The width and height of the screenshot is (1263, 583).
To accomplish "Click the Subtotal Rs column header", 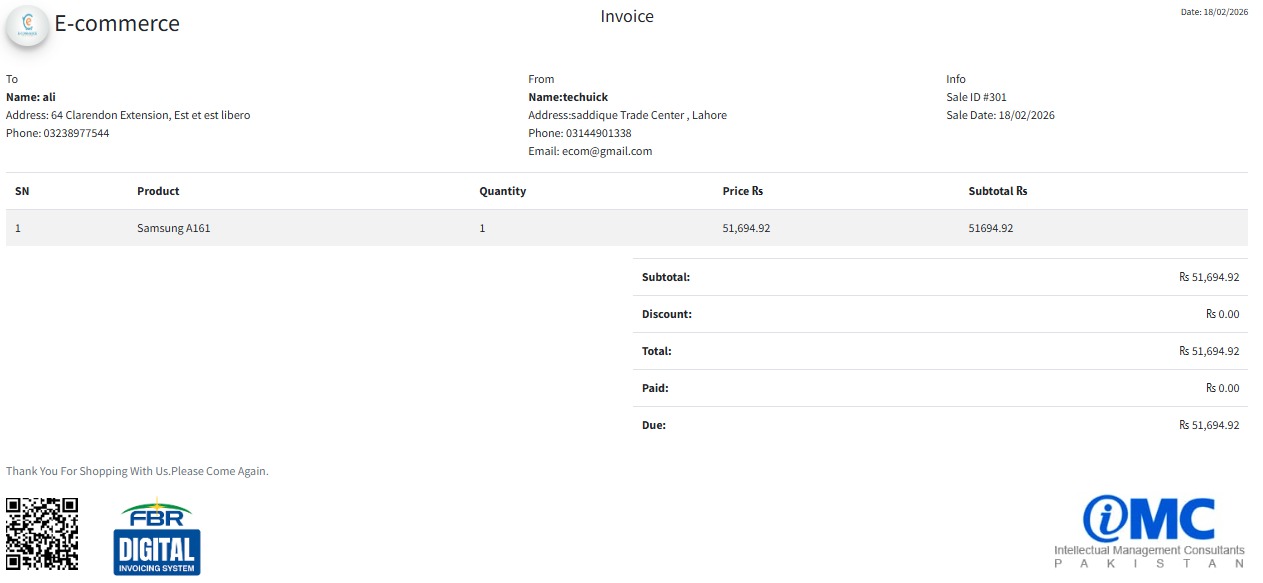I will pos(997,191).
